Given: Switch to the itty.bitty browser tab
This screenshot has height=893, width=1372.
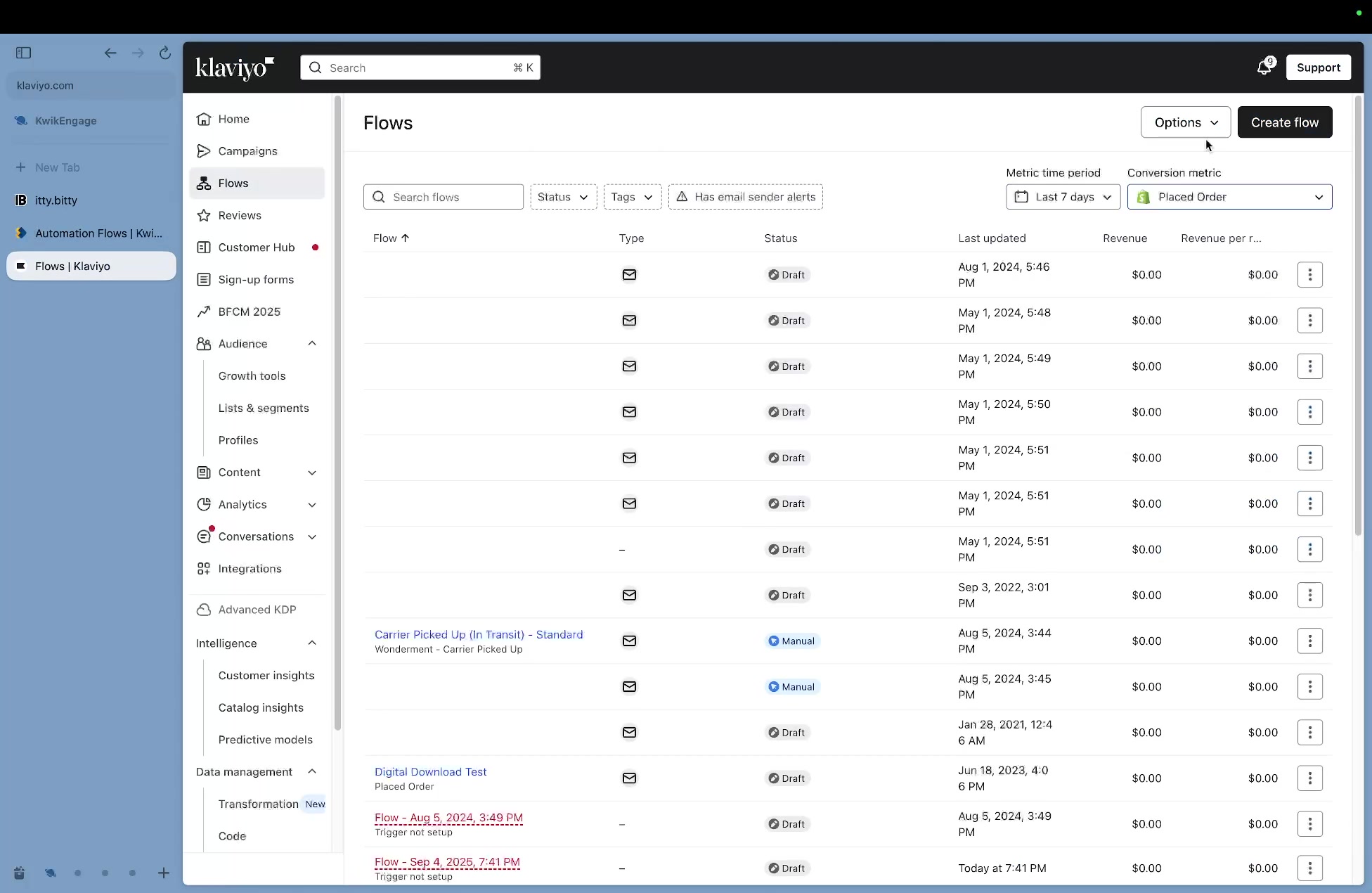Looking at the screenshot, I should click(x=91, y=200).
